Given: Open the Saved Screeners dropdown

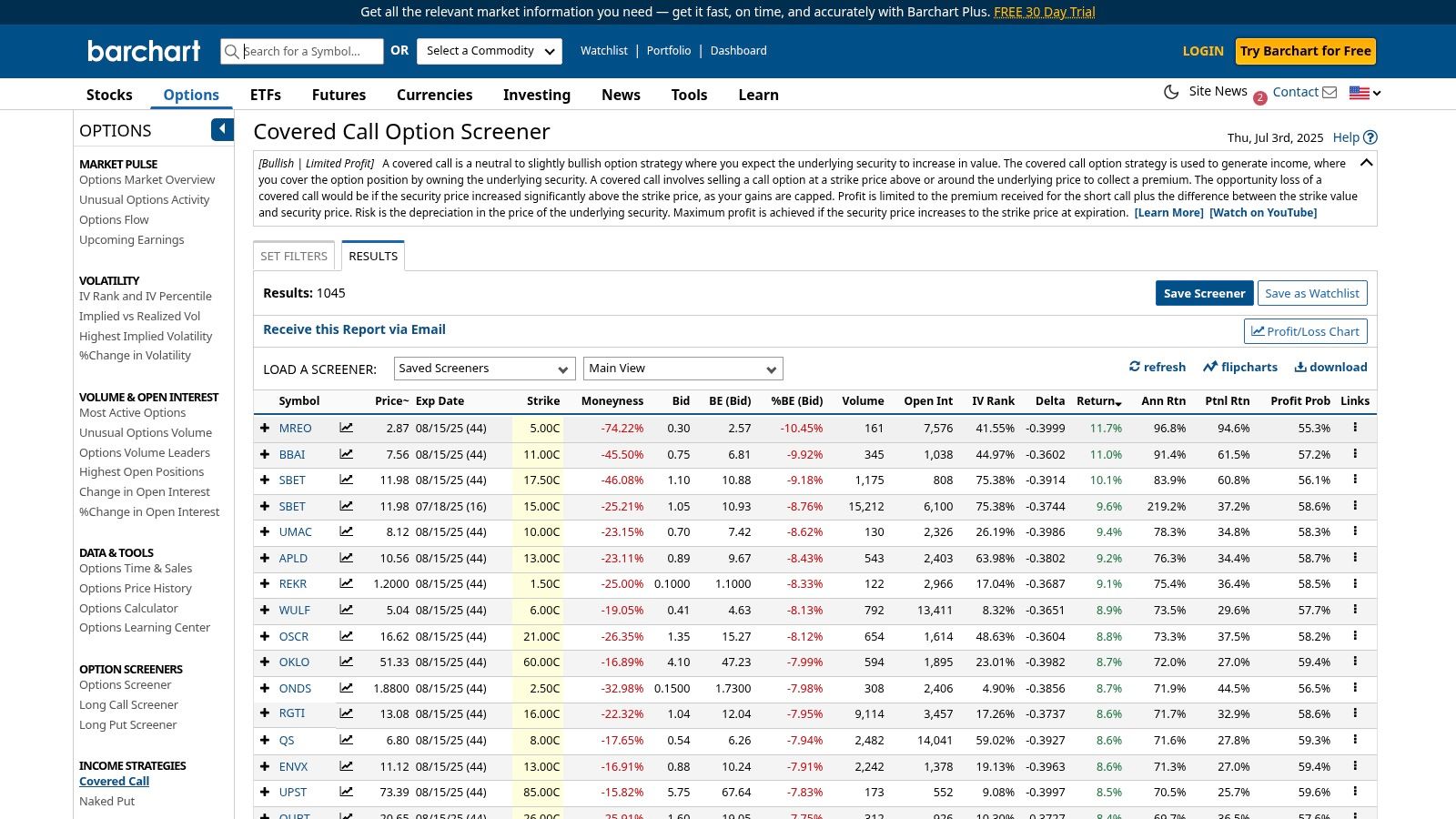Looking at the screenshot, I should point(484,369).
